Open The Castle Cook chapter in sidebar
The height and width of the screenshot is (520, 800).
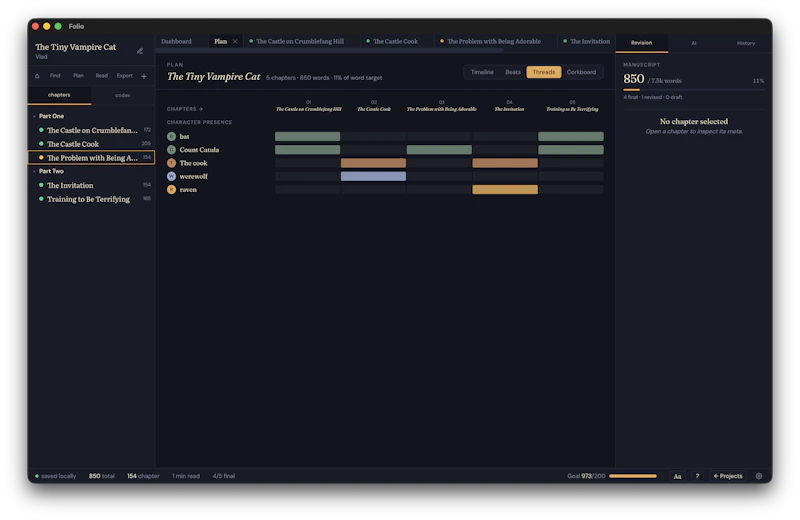pos(91,144)
